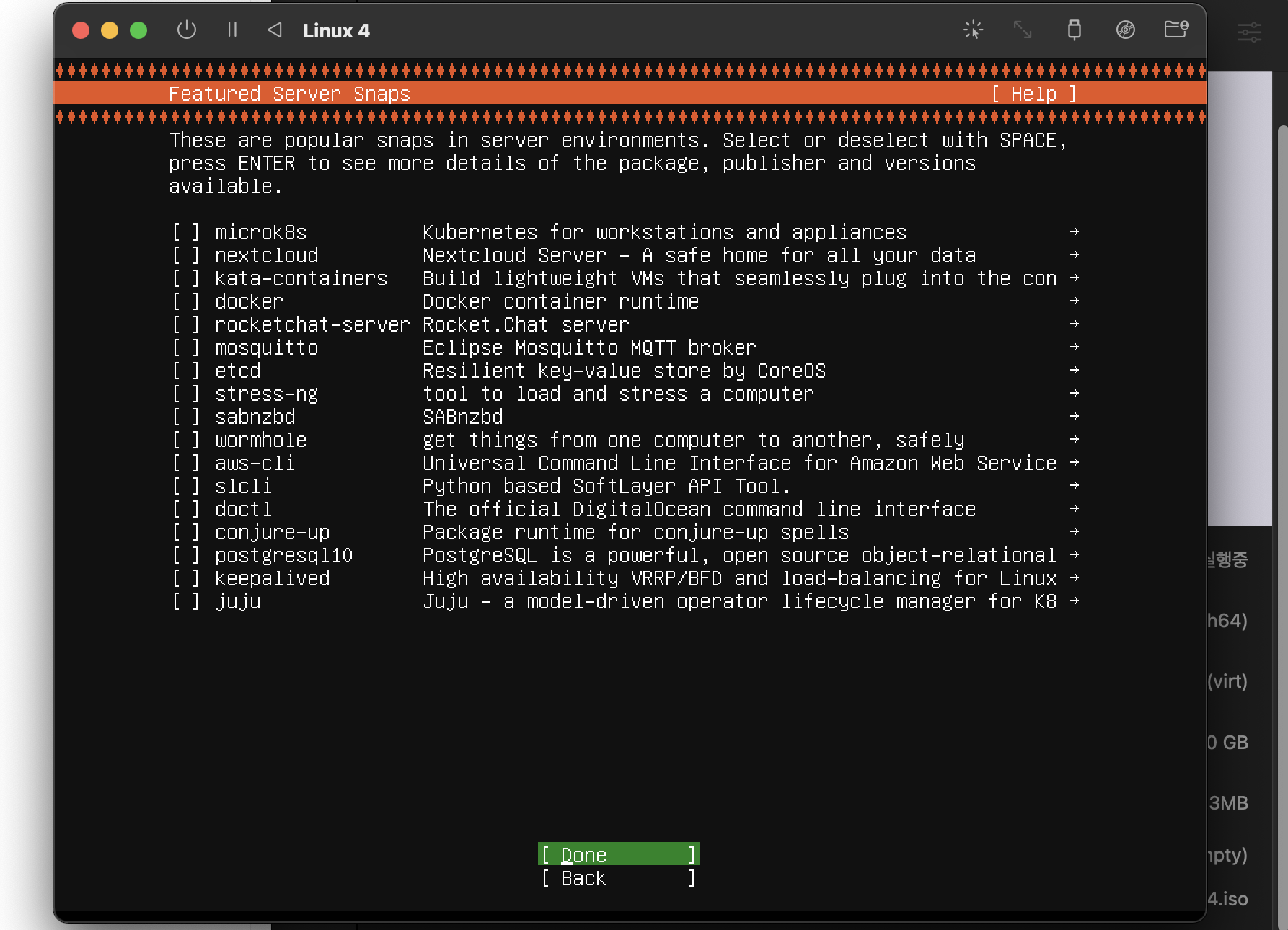
Task: Enable the sabnzbd checkbox
Action: tap(185, 417)
